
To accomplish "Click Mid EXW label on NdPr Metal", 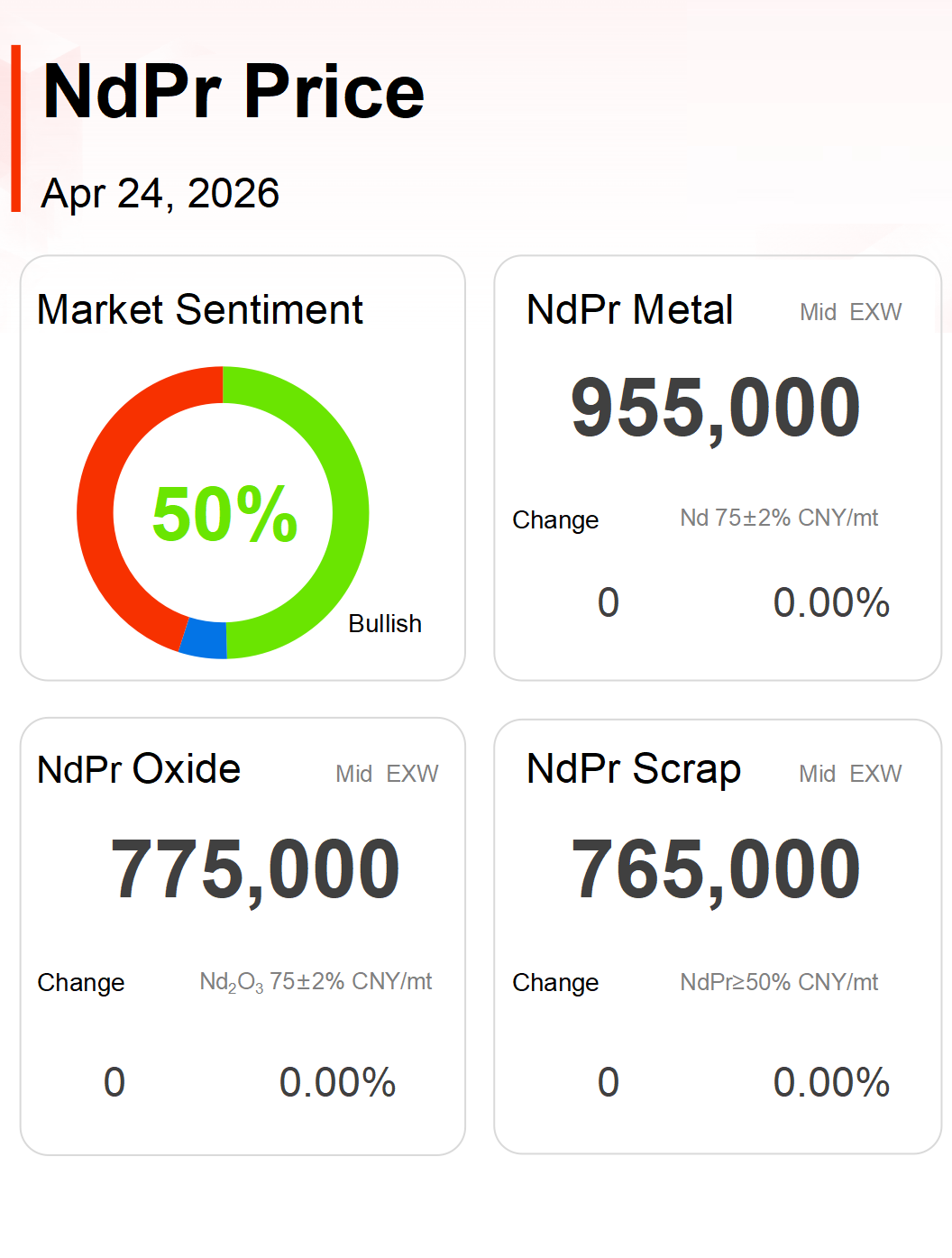I will point(850,312).
